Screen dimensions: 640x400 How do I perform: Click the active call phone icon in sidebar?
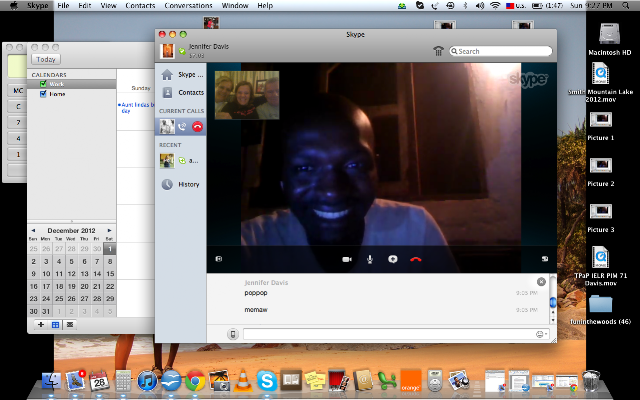pyautogui.click(x=182, y=127)
